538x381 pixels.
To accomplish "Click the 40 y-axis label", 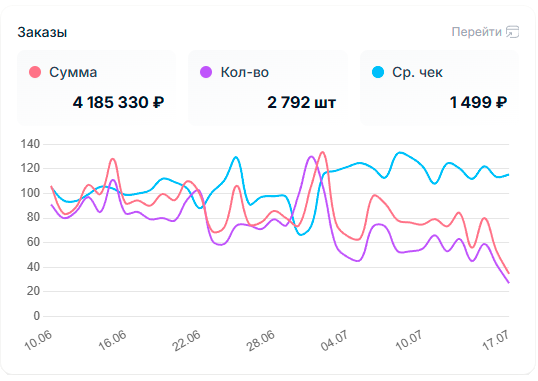I will click(33, 267).
